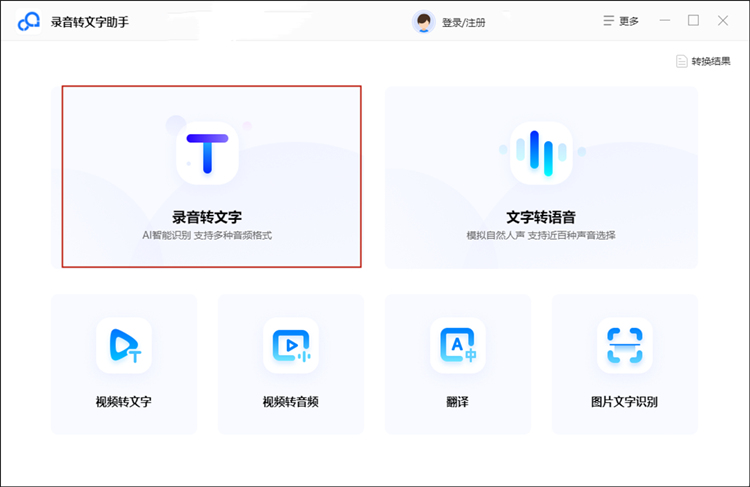Open the 图片文字识别 label

click(x=625, y=401)
